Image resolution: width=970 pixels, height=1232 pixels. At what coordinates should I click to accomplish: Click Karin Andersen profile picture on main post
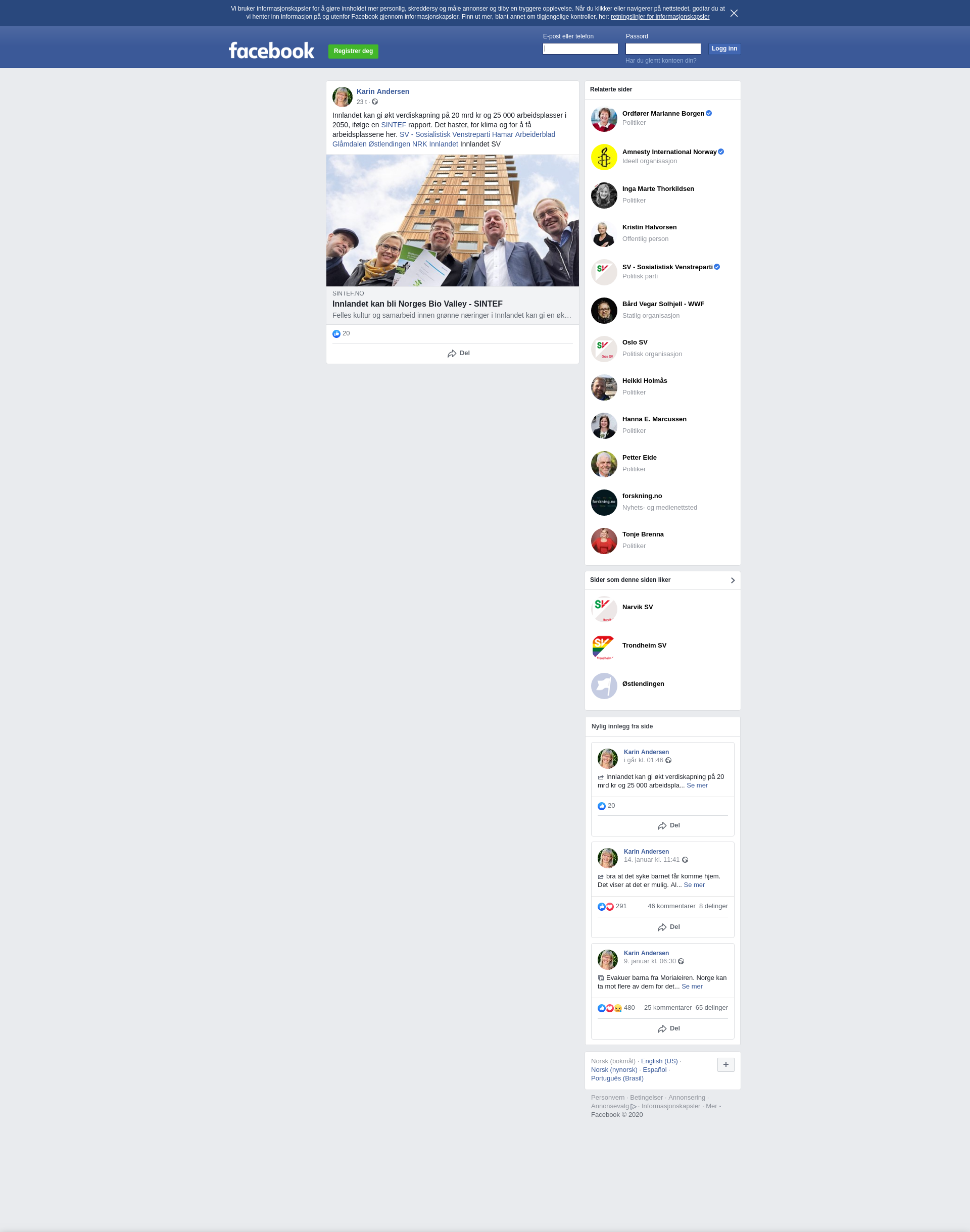pos(343,97)
